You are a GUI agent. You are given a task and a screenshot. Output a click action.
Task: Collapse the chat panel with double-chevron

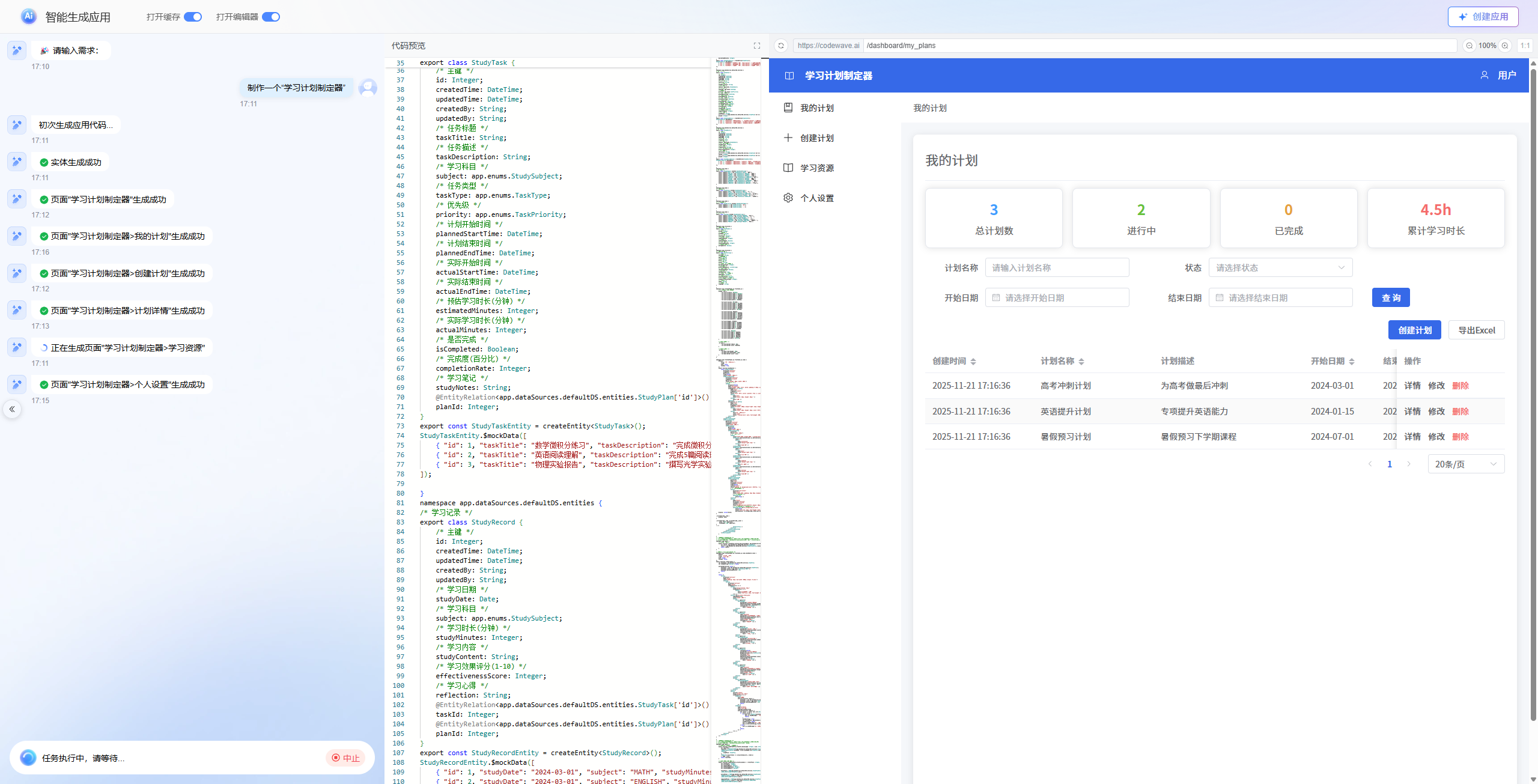click(12, 409)
